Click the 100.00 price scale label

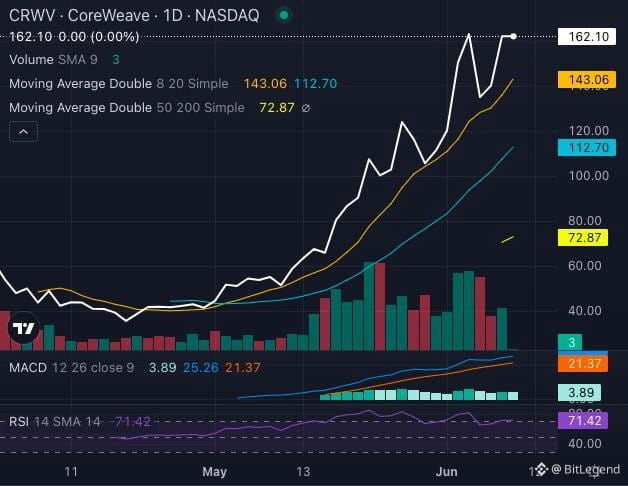(589, 175)
